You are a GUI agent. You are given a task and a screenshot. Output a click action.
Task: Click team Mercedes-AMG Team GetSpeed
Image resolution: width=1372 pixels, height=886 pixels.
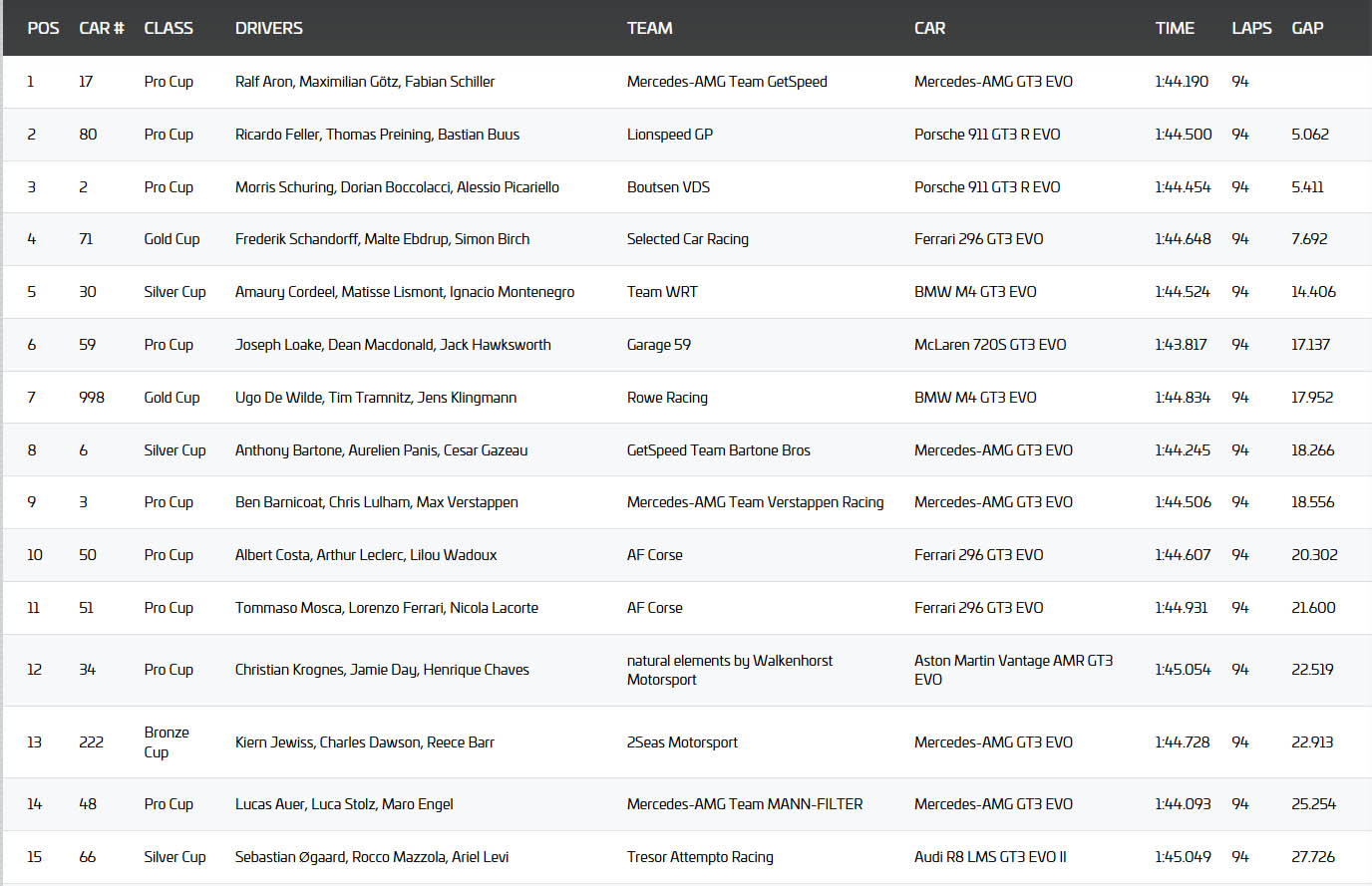pos(727,82)
